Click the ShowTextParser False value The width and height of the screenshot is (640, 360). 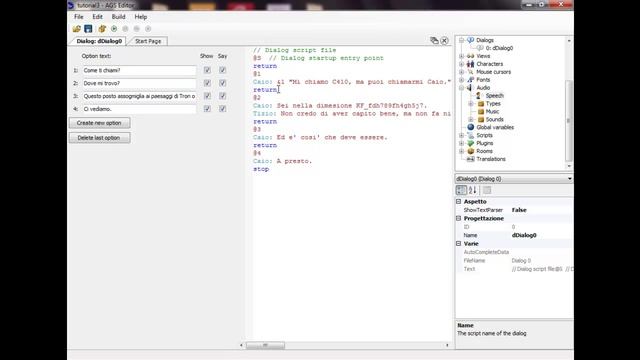coord(519,210)
